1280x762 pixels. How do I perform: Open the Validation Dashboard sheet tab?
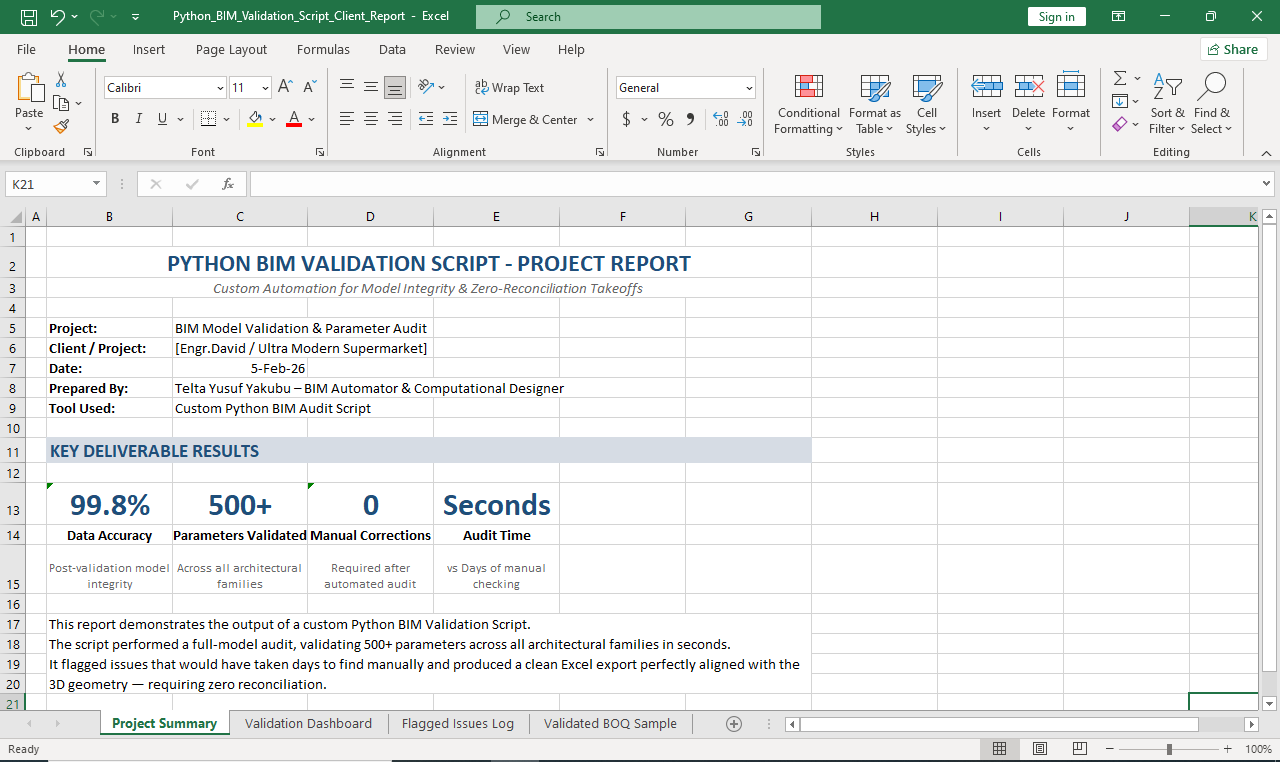coord(308,724)
